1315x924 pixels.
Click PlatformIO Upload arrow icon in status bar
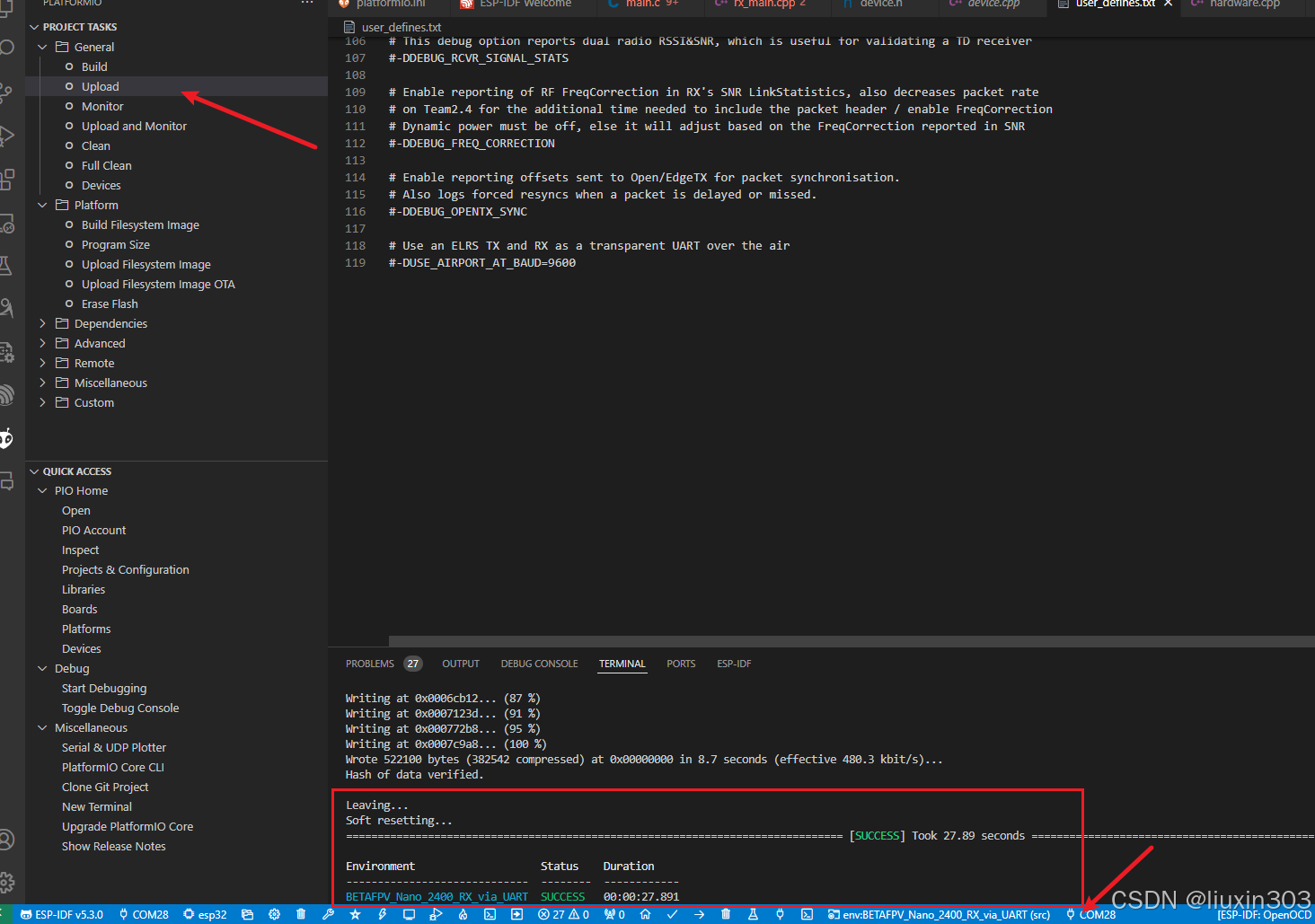[x=699, y=914]
